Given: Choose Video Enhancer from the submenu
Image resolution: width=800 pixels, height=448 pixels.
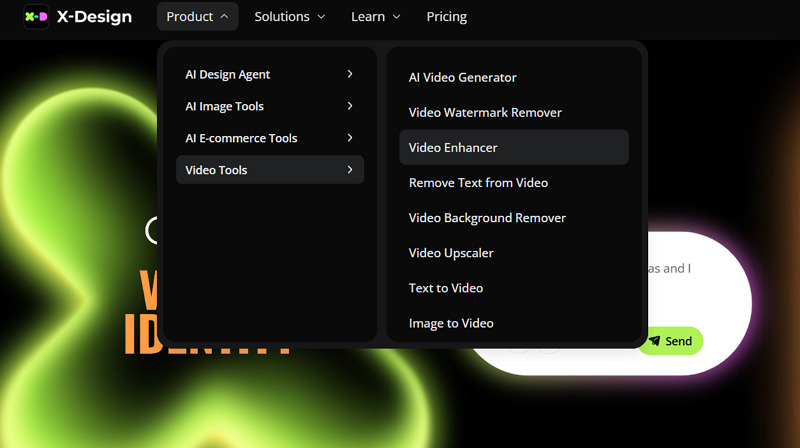Looking at the screenshot, I should [x=453, y=147].
